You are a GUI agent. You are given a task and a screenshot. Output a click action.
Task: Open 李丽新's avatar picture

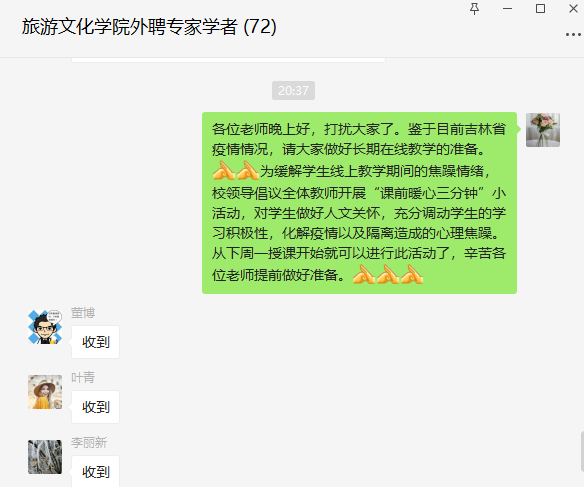click(x=45, y=457)
